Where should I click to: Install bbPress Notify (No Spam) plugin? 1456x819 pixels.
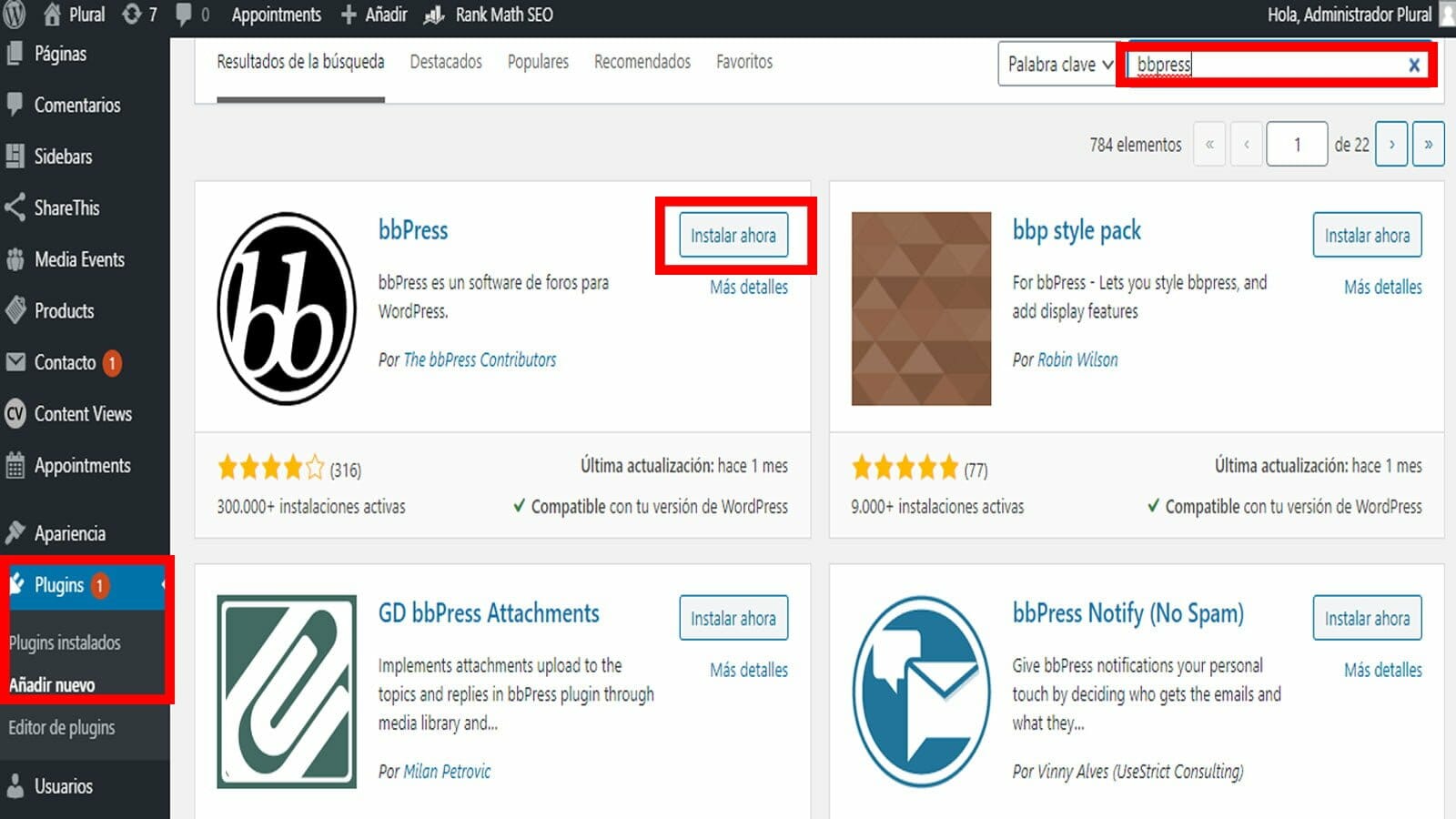tap(1367, 619)
